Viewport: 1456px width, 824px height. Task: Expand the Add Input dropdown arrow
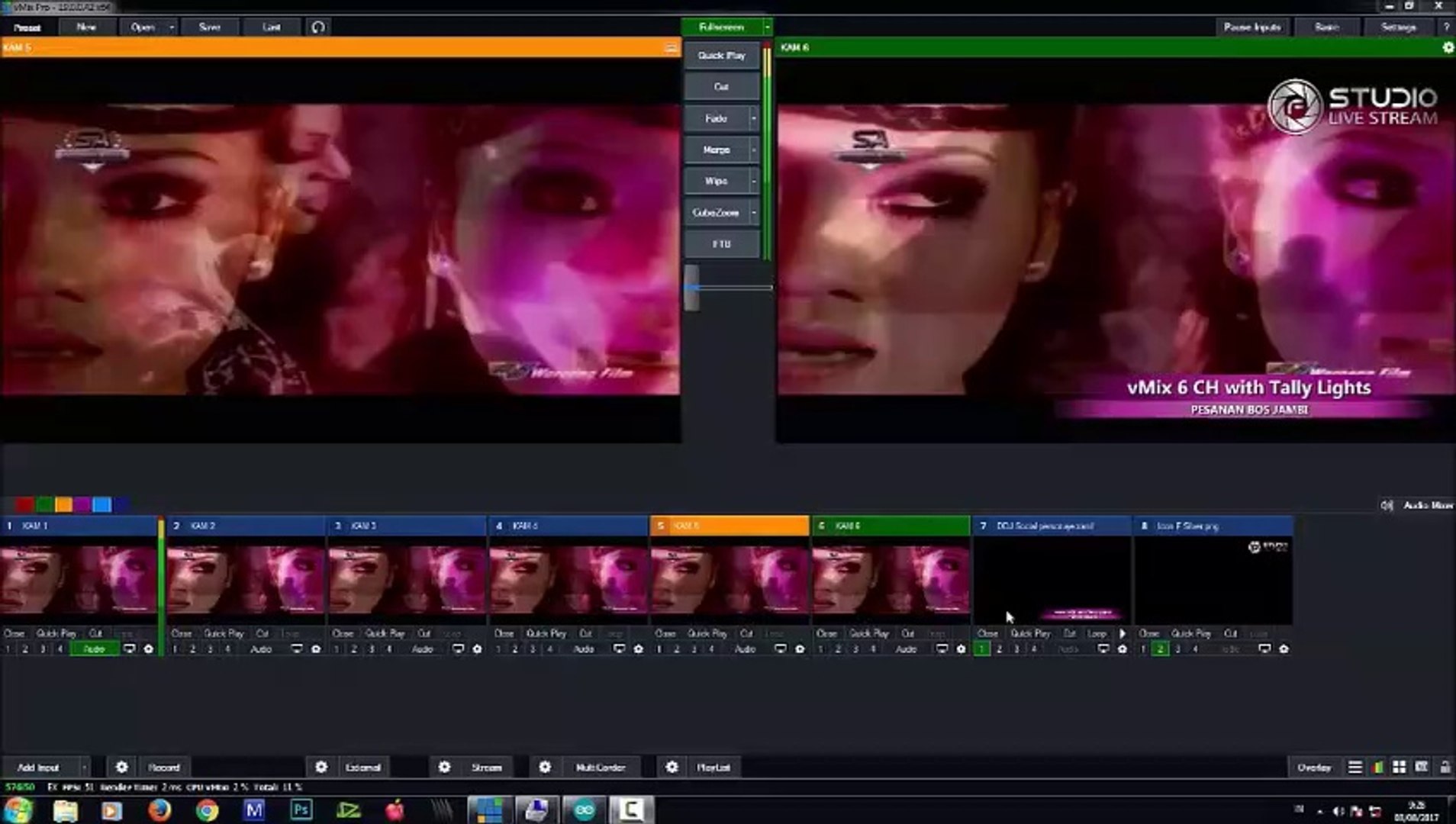pyautogui.click(x=84, y=767)
